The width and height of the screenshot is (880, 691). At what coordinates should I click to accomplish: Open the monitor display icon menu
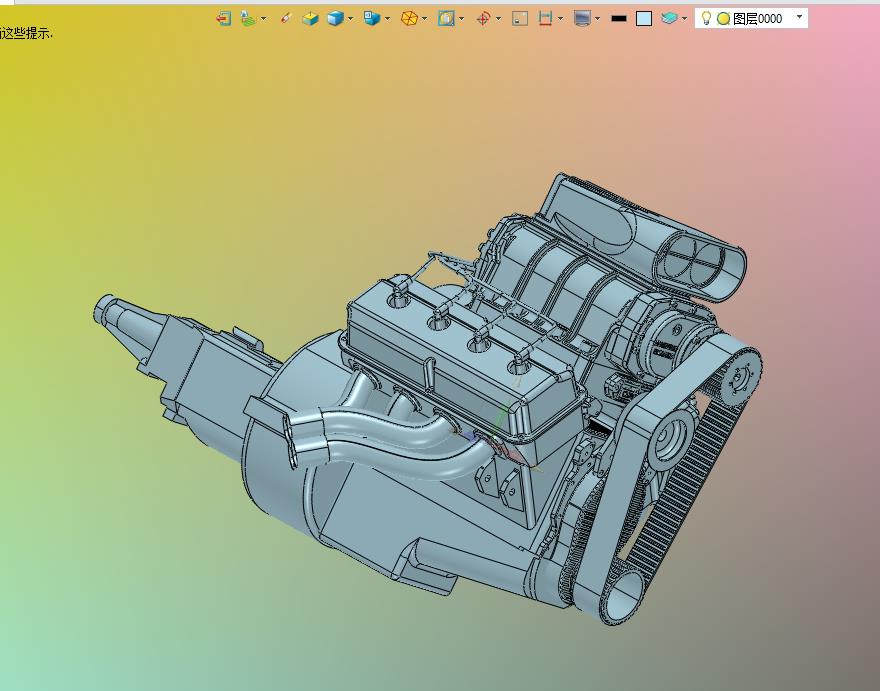583,18
